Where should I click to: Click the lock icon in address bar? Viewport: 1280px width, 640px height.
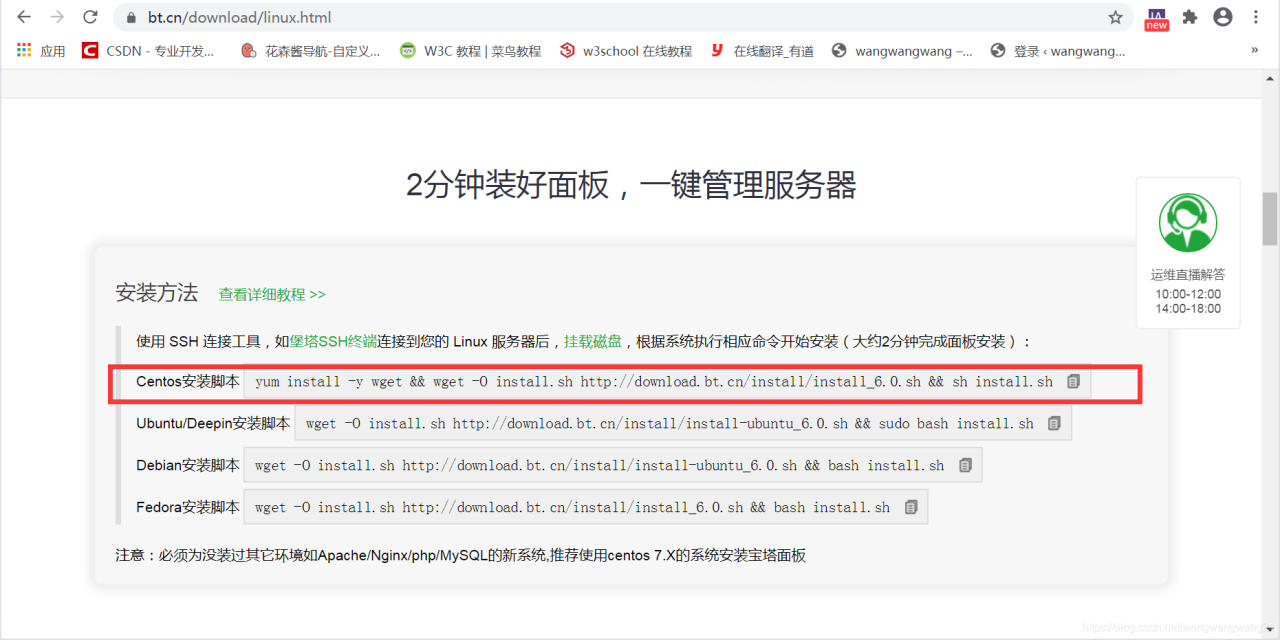[130, 18]
